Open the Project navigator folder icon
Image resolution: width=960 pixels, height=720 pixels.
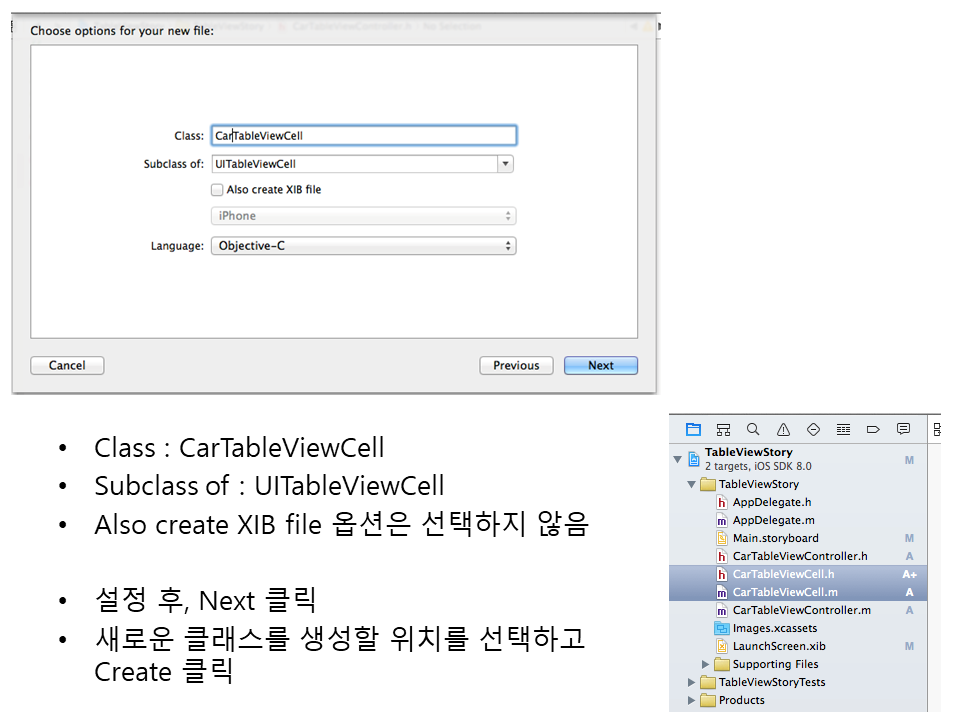pos(693,429)
